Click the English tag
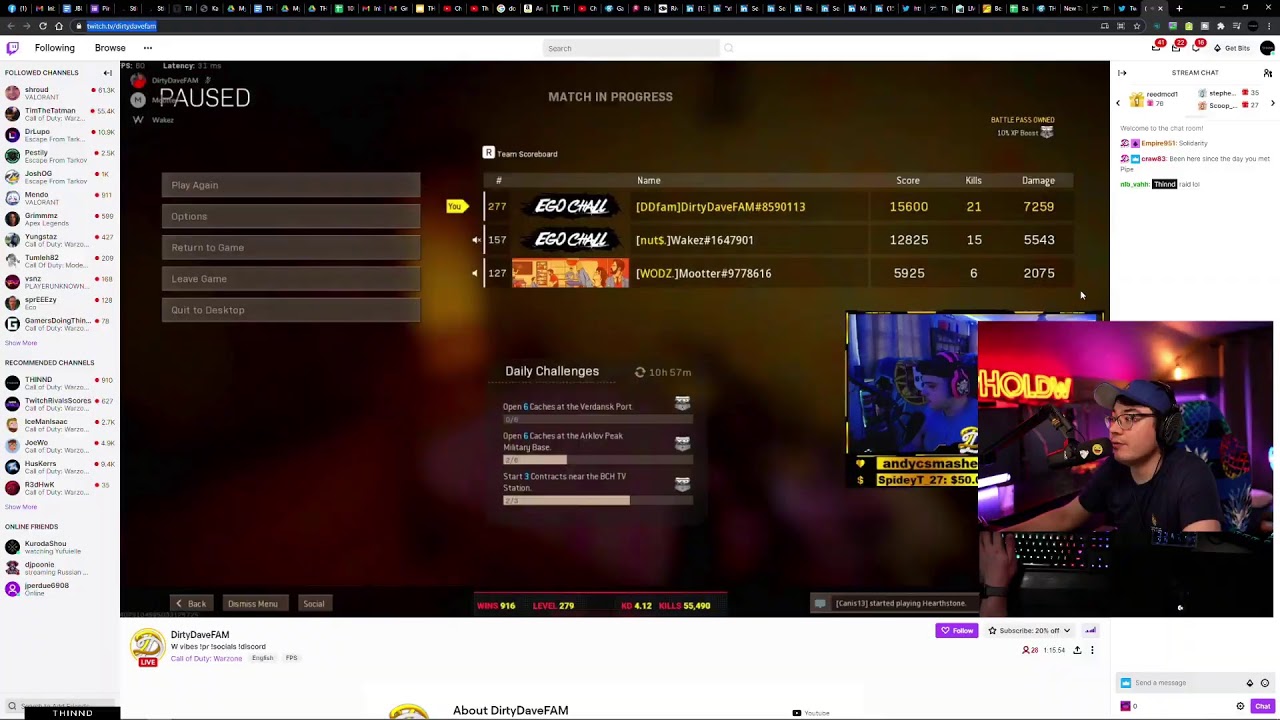Viewport: 1280px width, 720px height. click(x=263, y=658)
